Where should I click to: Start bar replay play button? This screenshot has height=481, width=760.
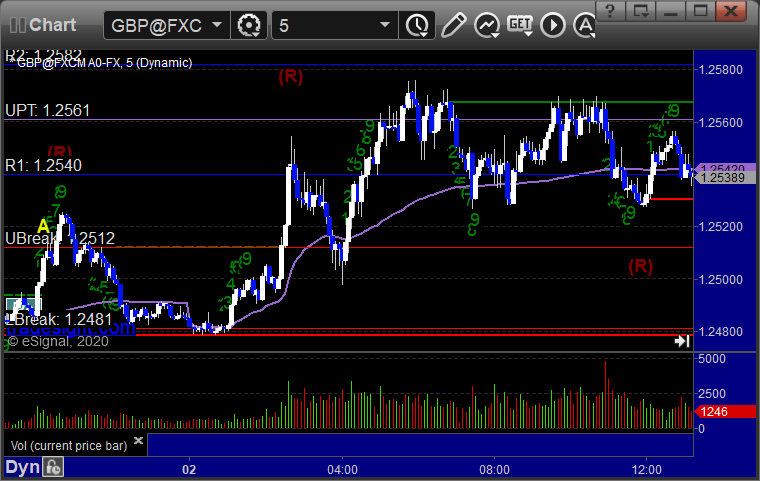click(553, 25)
